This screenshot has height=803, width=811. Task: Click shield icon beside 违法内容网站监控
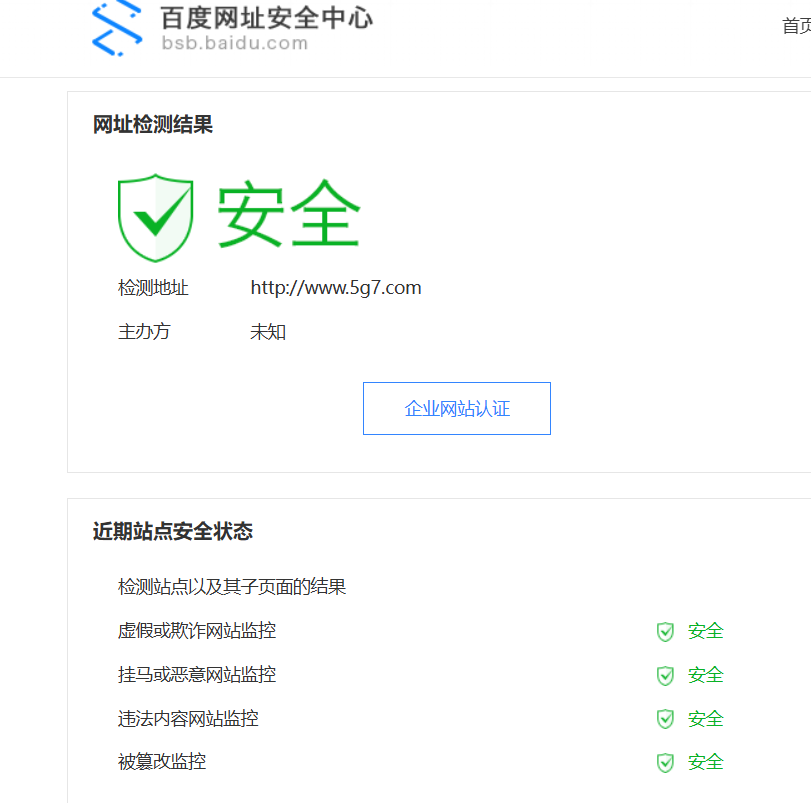coord(665,719)
